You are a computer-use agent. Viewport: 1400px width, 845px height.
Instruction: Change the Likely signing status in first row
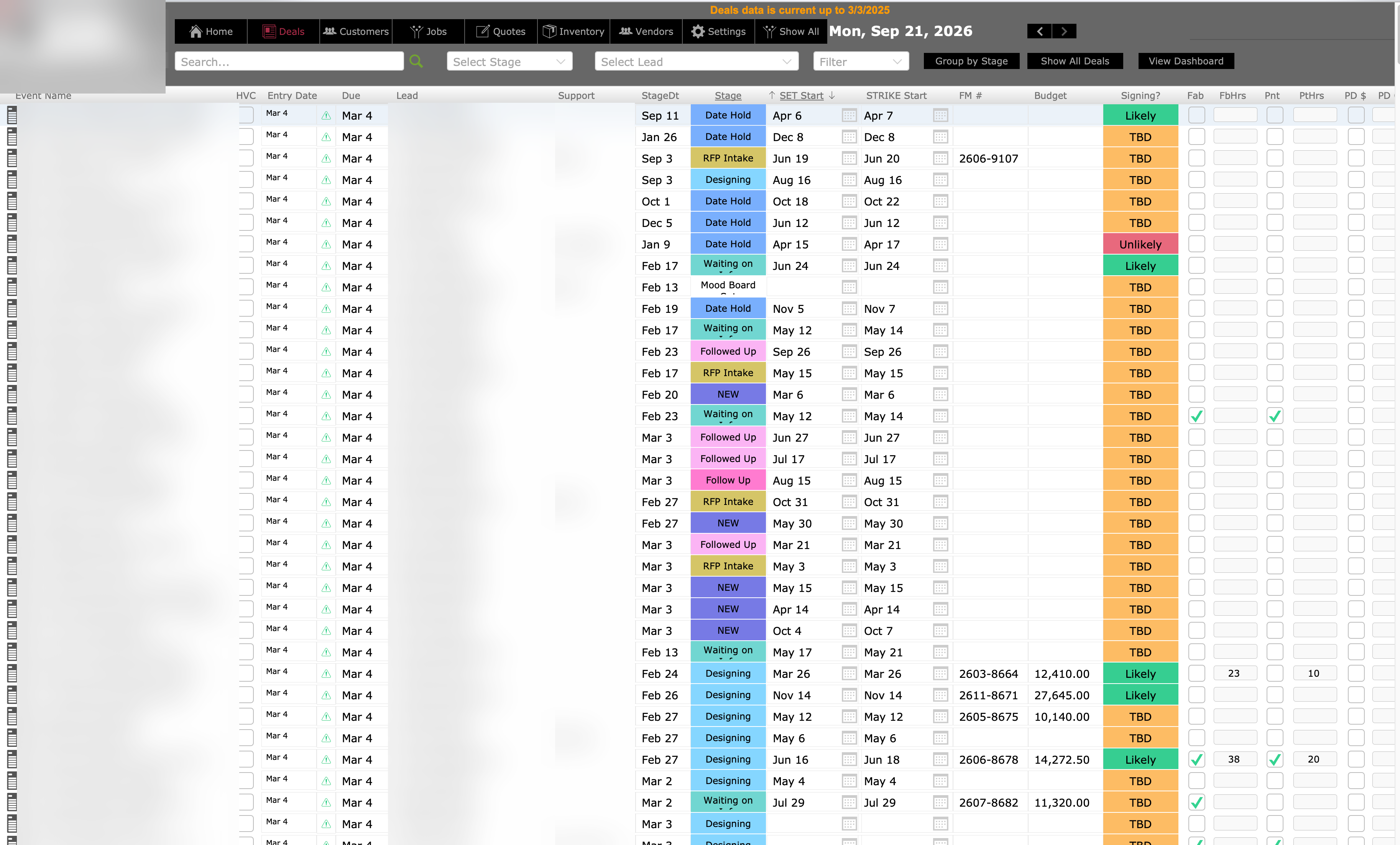[1140, 115]
